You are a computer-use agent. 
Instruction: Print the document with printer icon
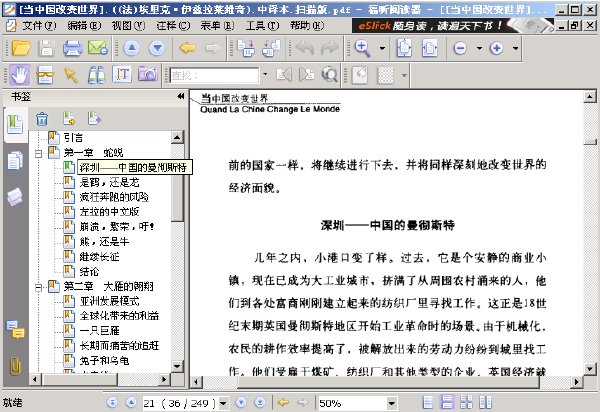[72, 49]
